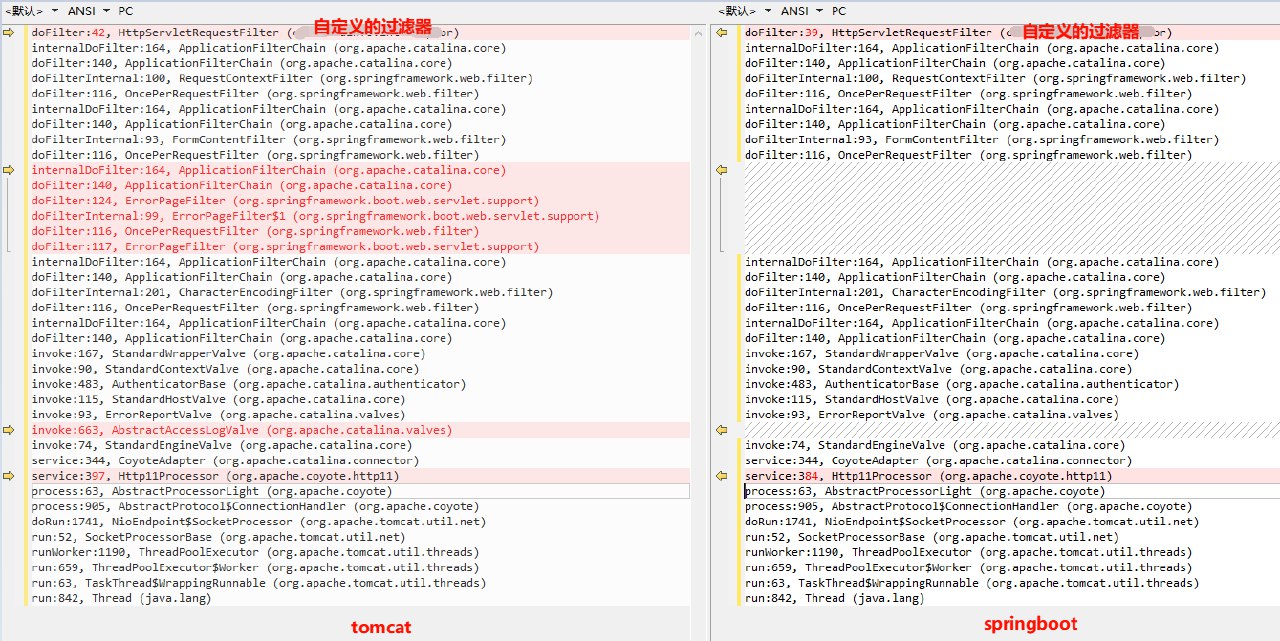Click copy-right arrow beside doFilter:42 line
Image resolution: width=1280 pixels, height=641 pixels.
pos(9,33)
